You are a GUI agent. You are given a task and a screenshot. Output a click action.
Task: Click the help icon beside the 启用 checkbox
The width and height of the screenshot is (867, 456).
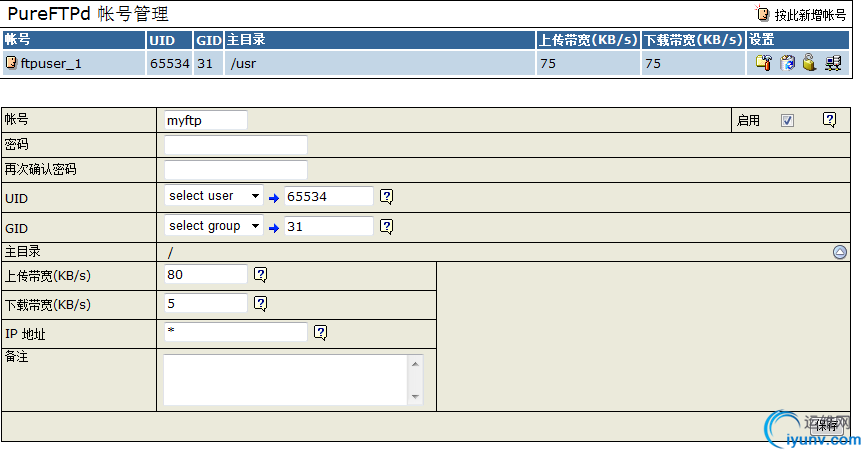[x=829, y=120]
